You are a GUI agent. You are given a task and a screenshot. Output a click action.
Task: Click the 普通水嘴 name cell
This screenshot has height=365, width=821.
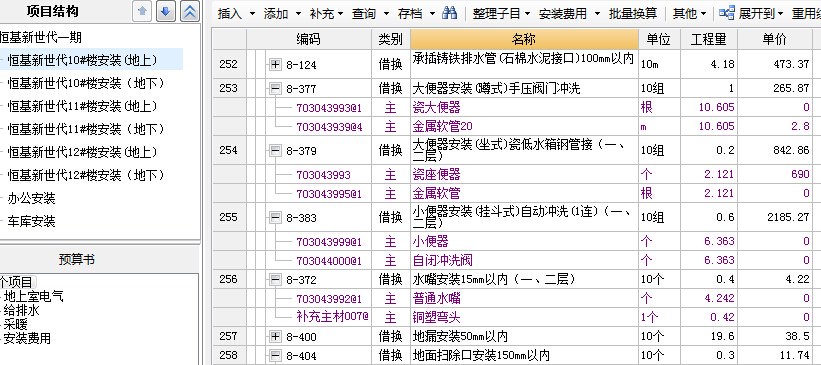[x=524, y=298]
